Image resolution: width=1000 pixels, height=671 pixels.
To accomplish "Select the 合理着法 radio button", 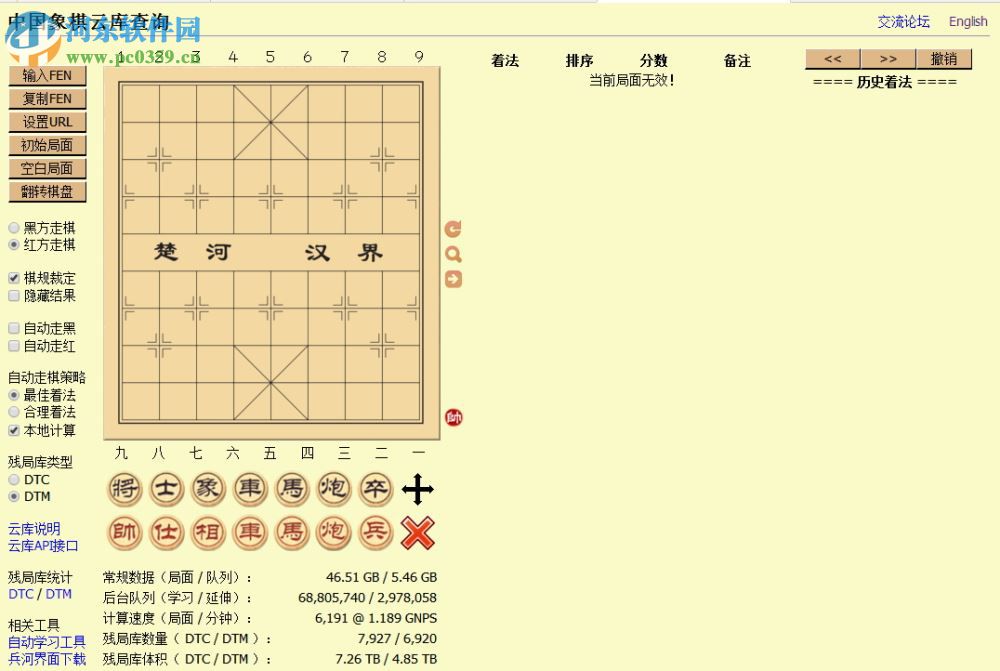I will (x=14, y=411).
